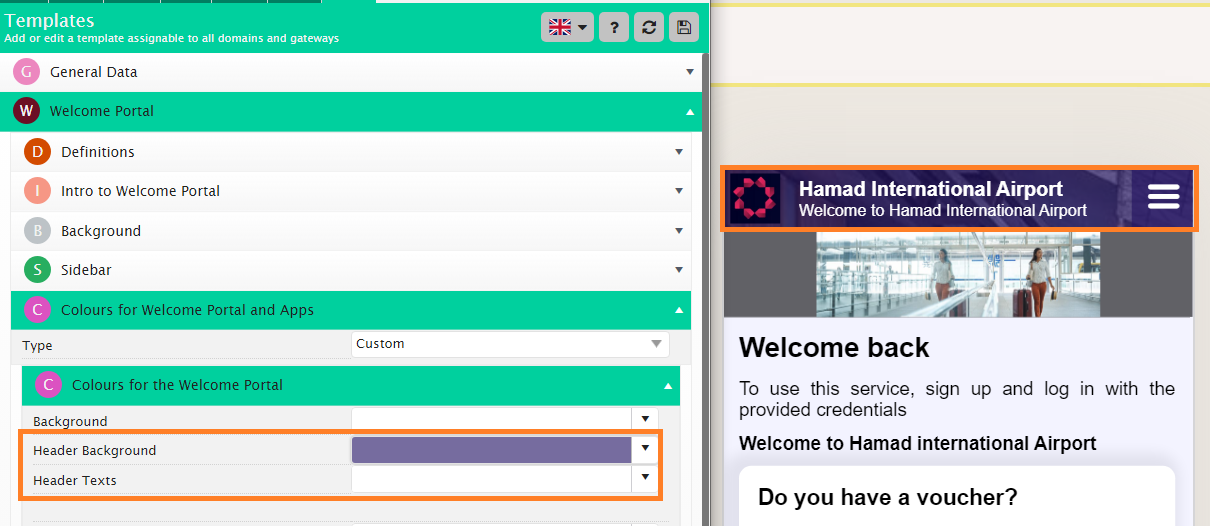Click the purple Header Background colour swatch
The width and height of the screenshot is (1210, 526).
click(491, 450)
